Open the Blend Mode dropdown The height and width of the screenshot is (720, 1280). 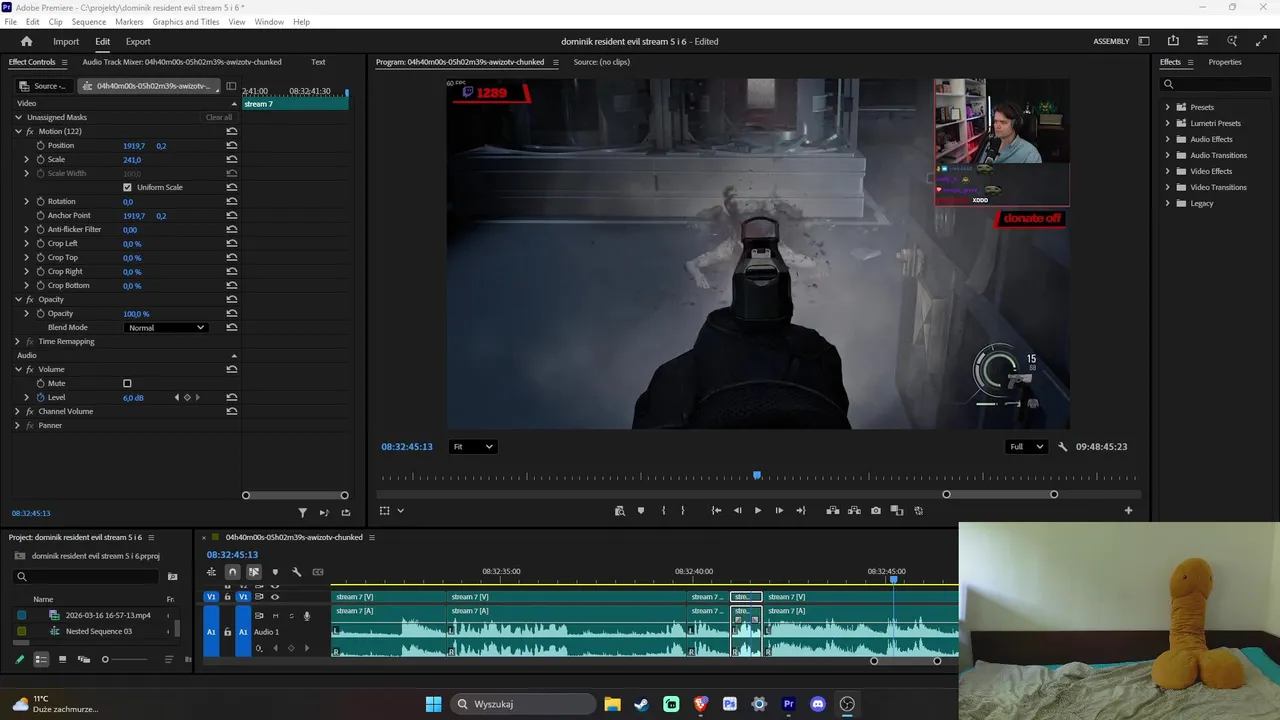coord(166,328)
